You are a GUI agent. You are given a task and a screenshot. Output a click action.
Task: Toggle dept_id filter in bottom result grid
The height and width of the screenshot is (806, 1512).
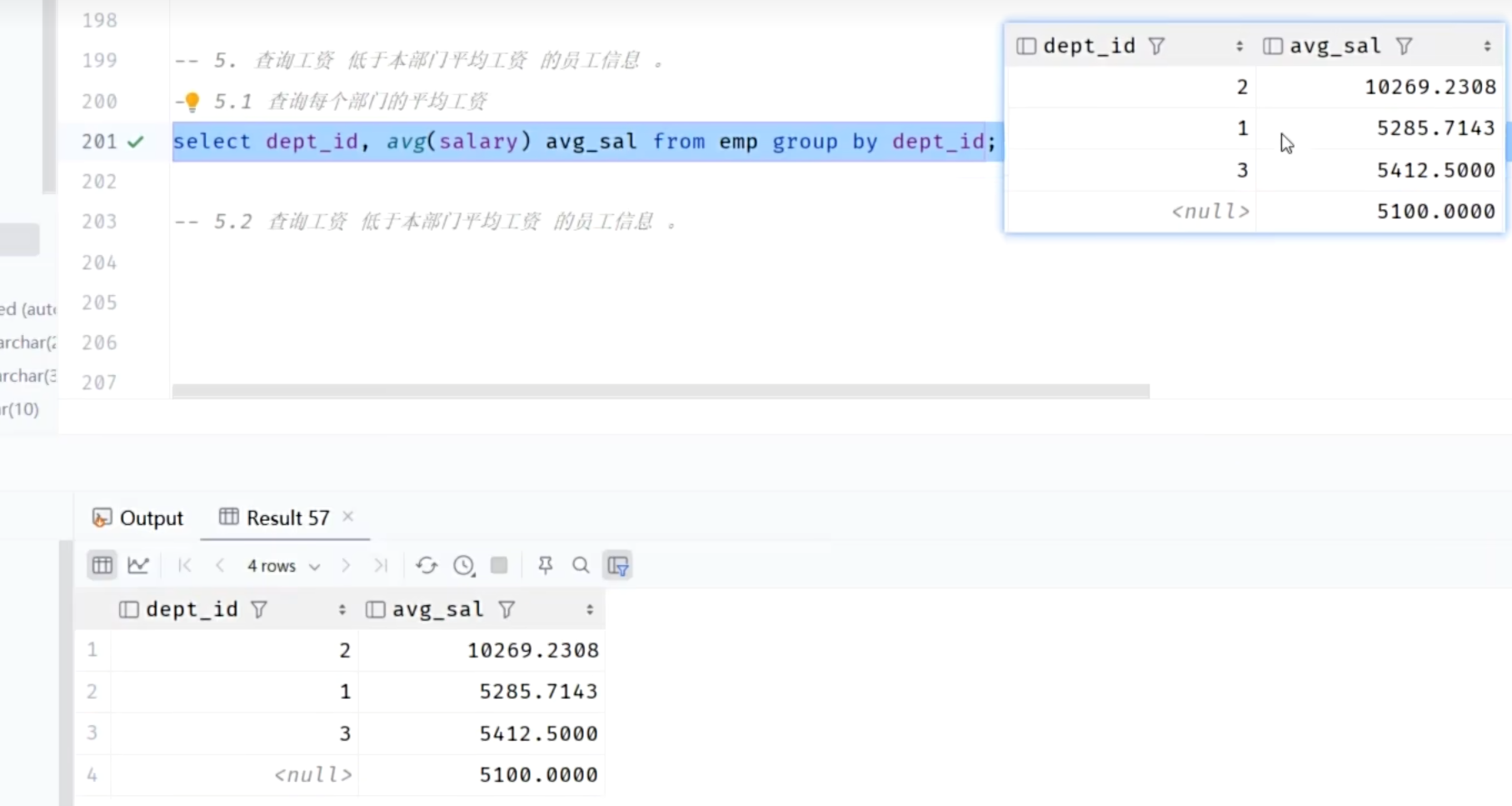259,609
